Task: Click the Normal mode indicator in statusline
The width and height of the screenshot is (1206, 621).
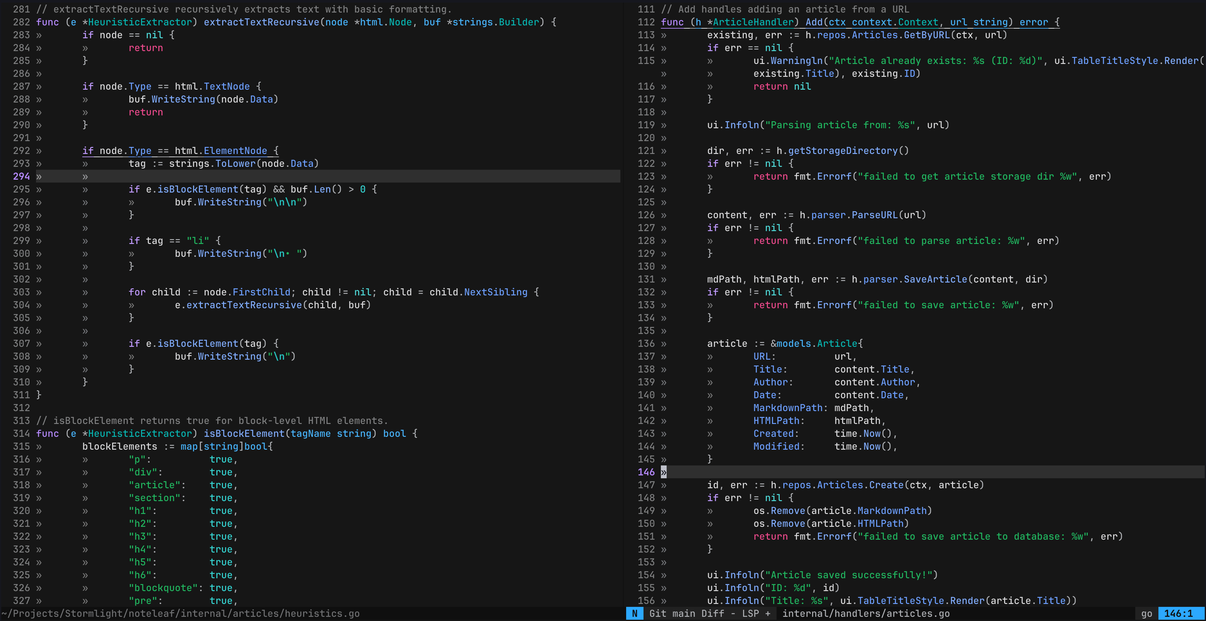Action: 634,613
